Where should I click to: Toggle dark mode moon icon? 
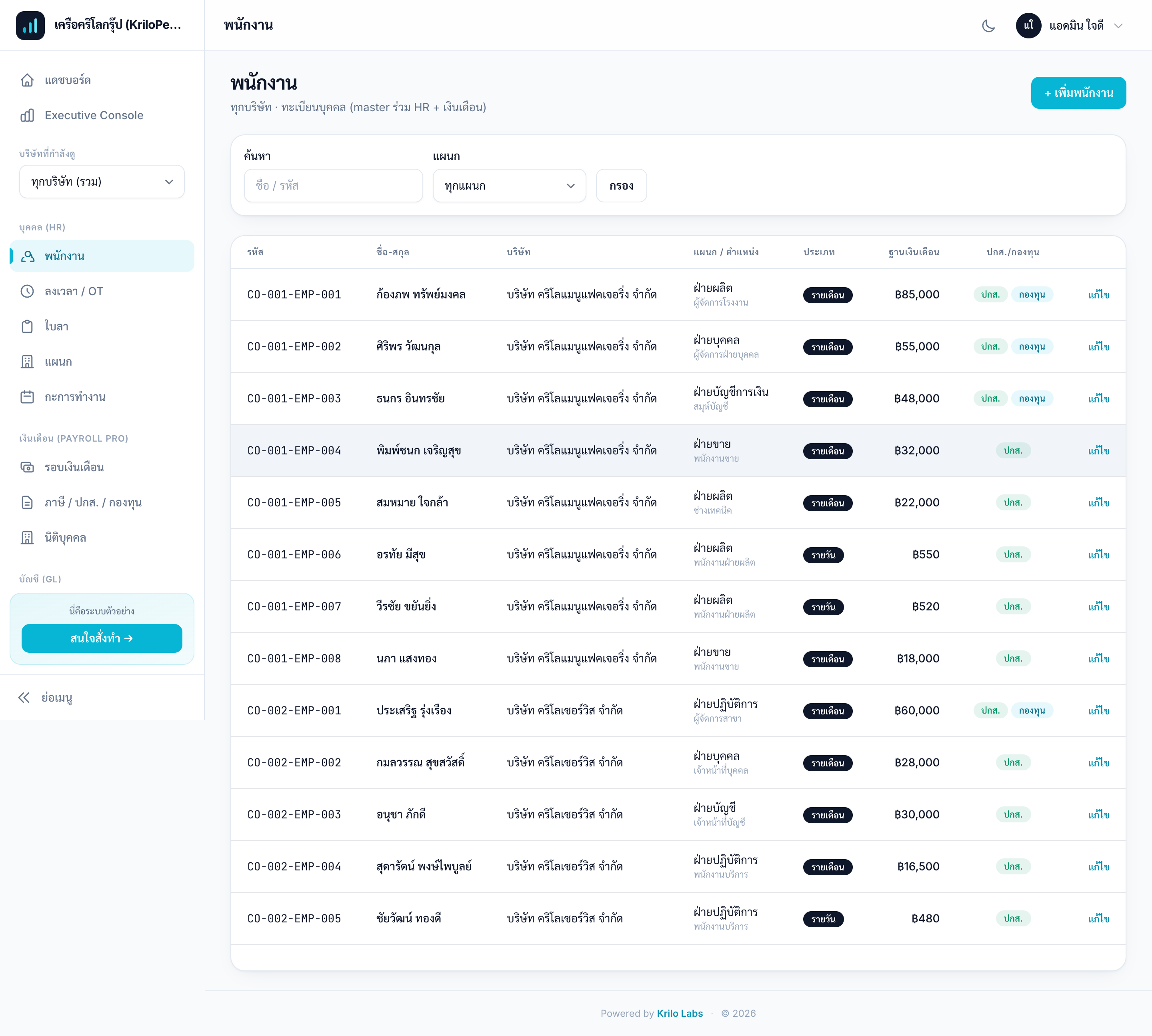point(988,26)
